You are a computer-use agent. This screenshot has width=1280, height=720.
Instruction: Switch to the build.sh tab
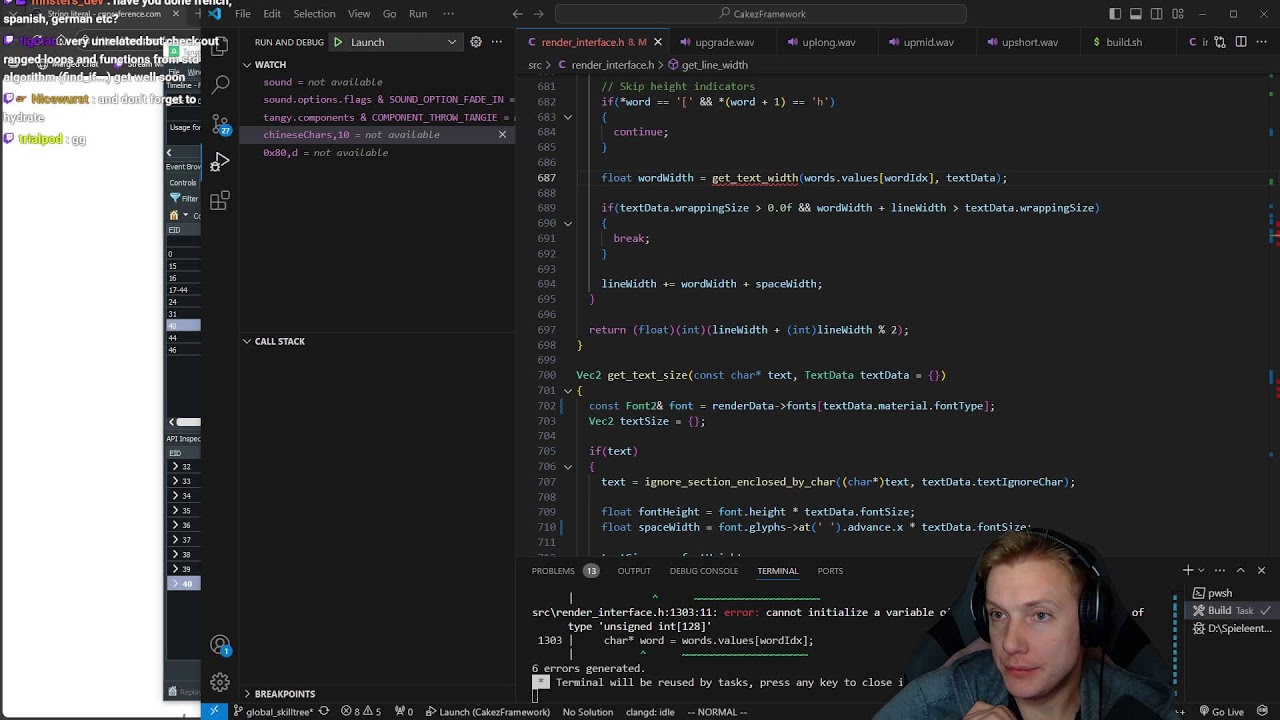pos(1124,42)
